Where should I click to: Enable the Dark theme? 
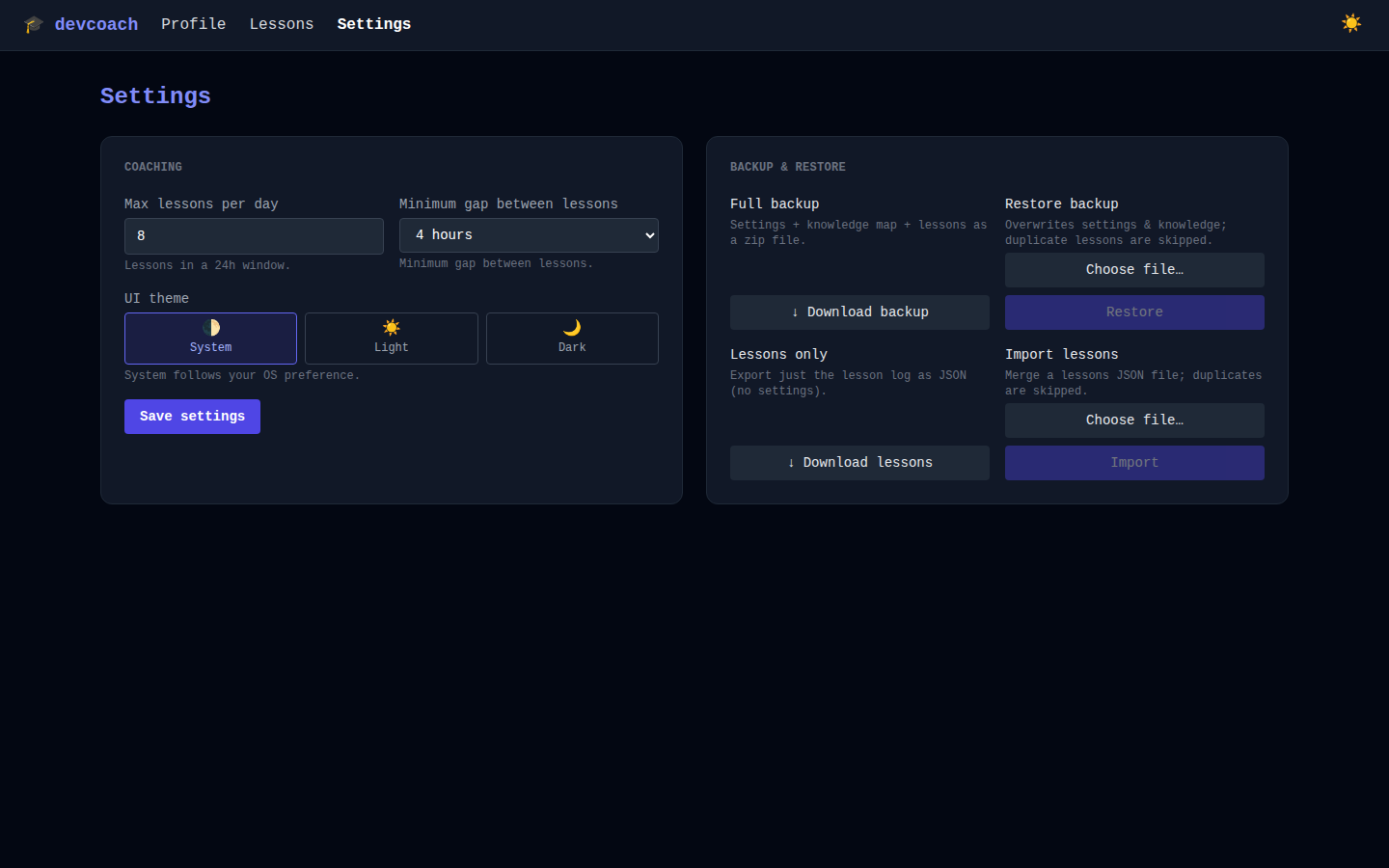pyautogui.click(x=572, y=339)
